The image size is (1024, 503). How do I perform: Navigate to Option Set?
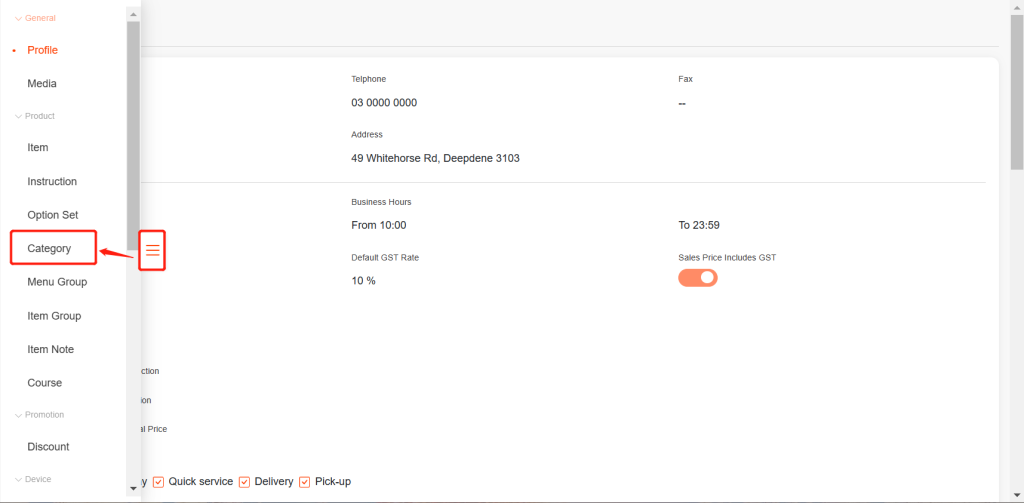(52, 215)
